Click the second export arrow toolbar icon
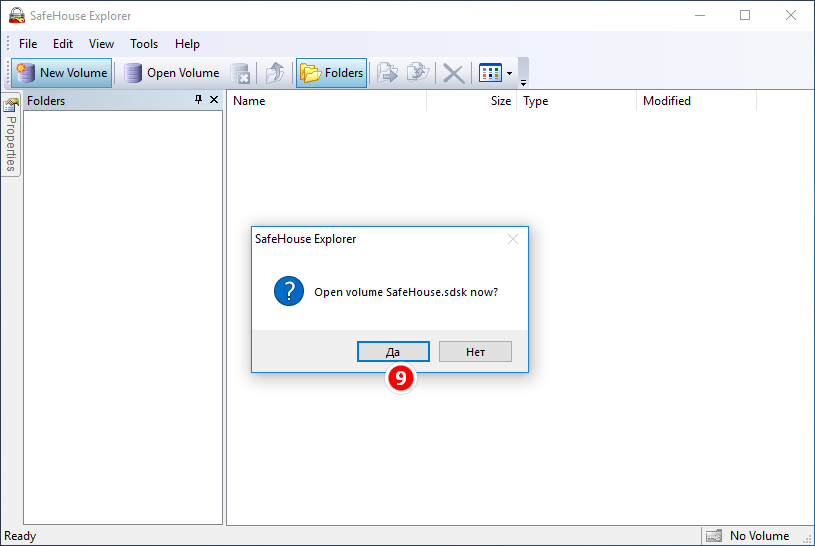Viewport: 815px width, 546px height. pos(418,73)
